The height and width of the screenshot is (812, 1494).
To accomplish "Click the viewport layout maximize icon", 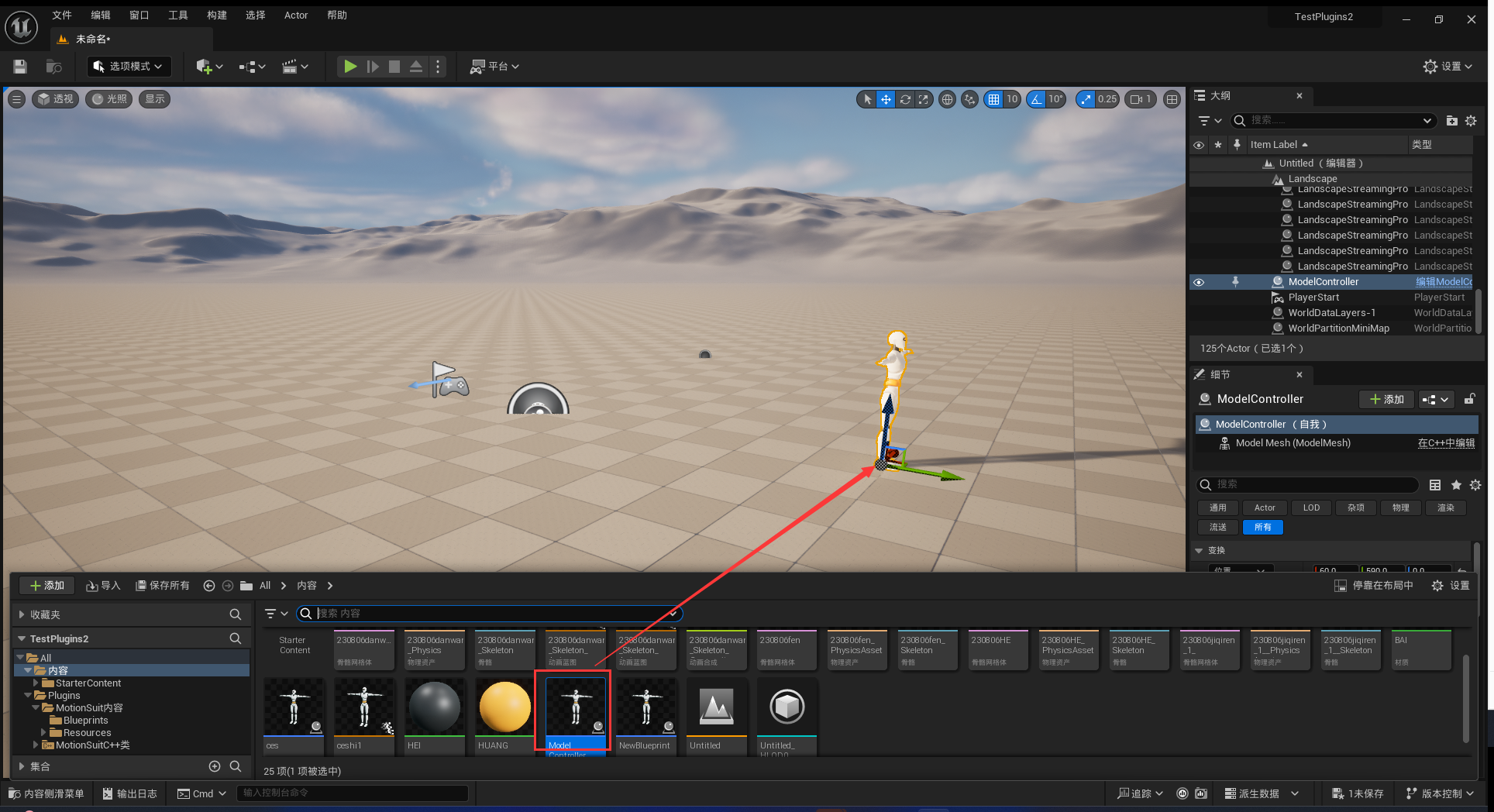I will pos(1172,99).
